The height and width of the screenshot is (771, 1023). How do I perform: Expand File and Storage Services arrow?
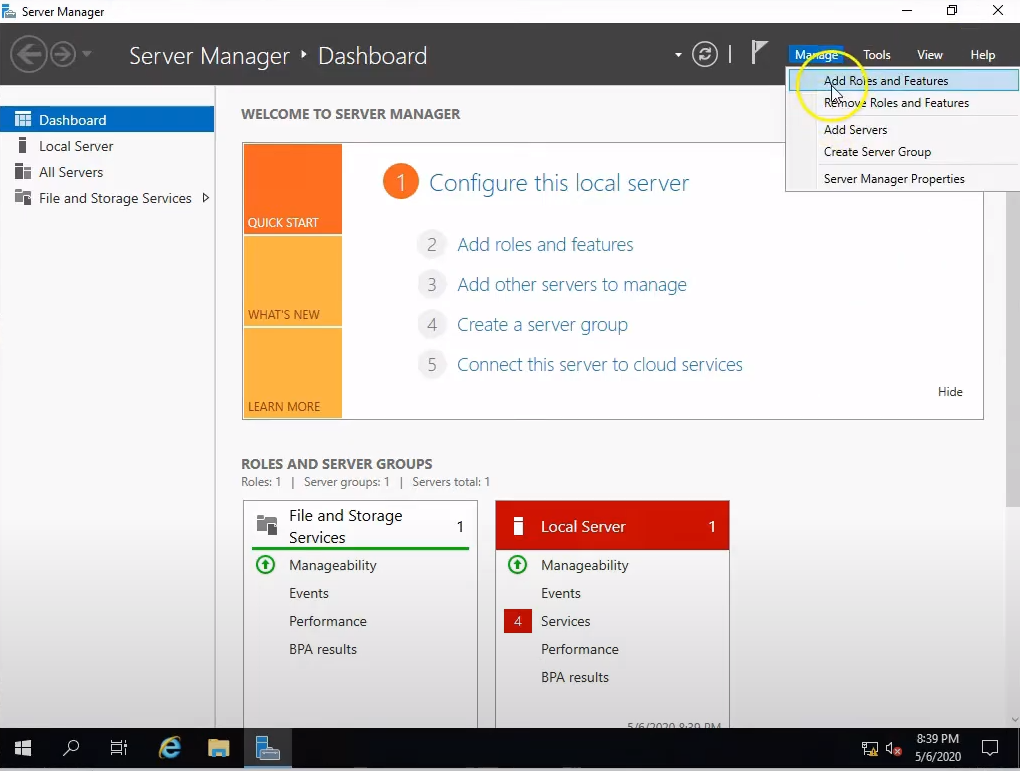pos(206,198)
